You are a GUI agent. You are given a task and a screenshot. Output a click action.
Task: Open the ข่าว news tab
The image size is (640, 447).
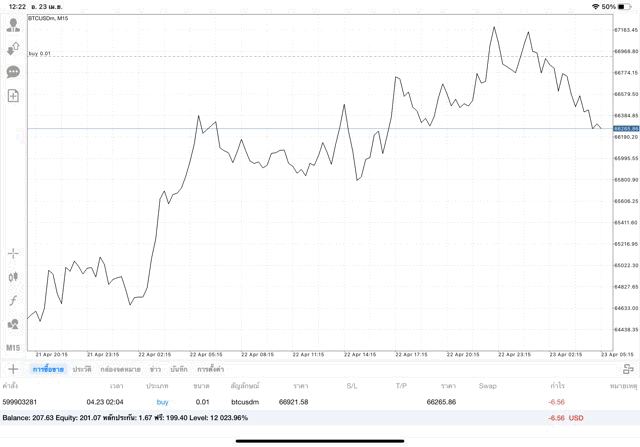point(155,369)
